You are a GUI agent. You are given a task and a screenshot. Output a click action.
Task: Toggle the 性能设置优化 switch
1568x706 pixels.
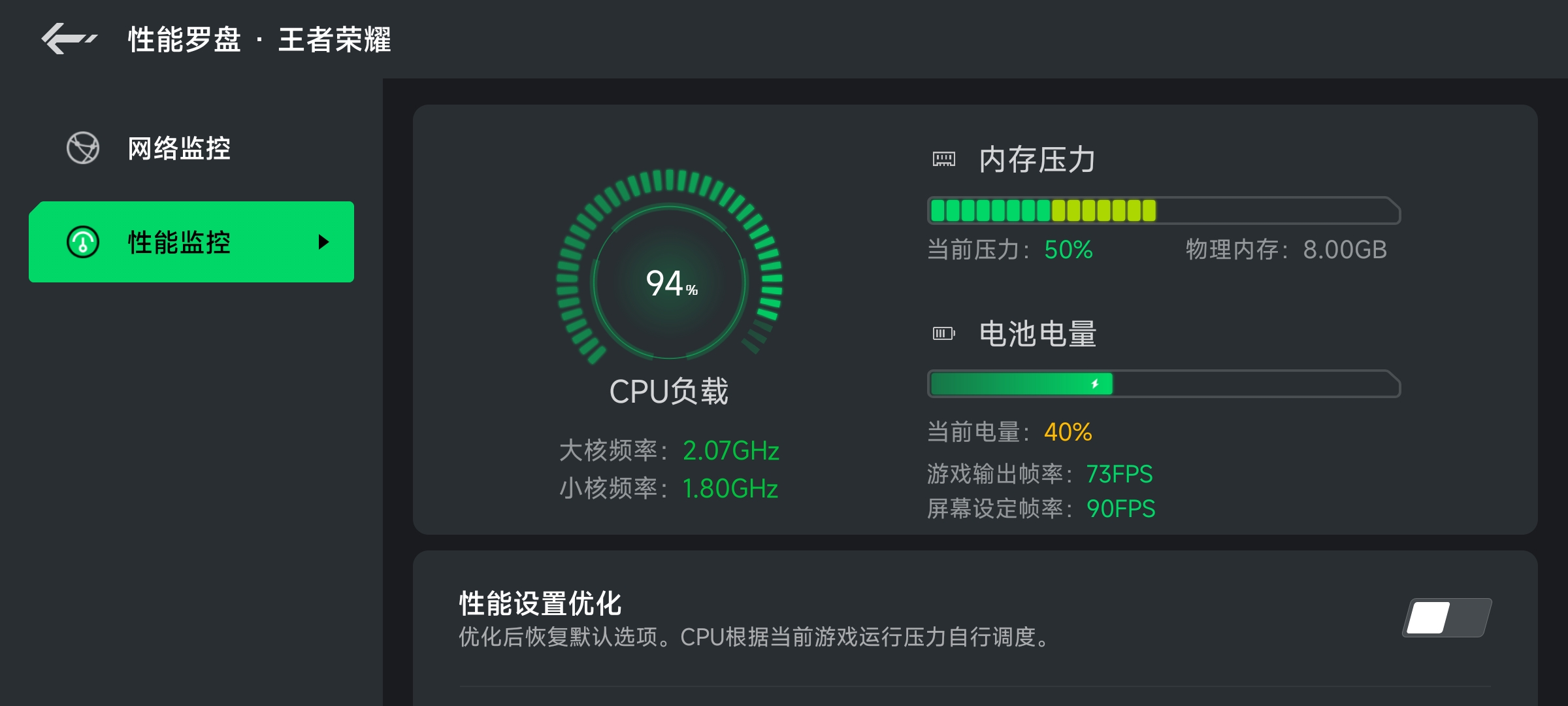point(1447,617)
